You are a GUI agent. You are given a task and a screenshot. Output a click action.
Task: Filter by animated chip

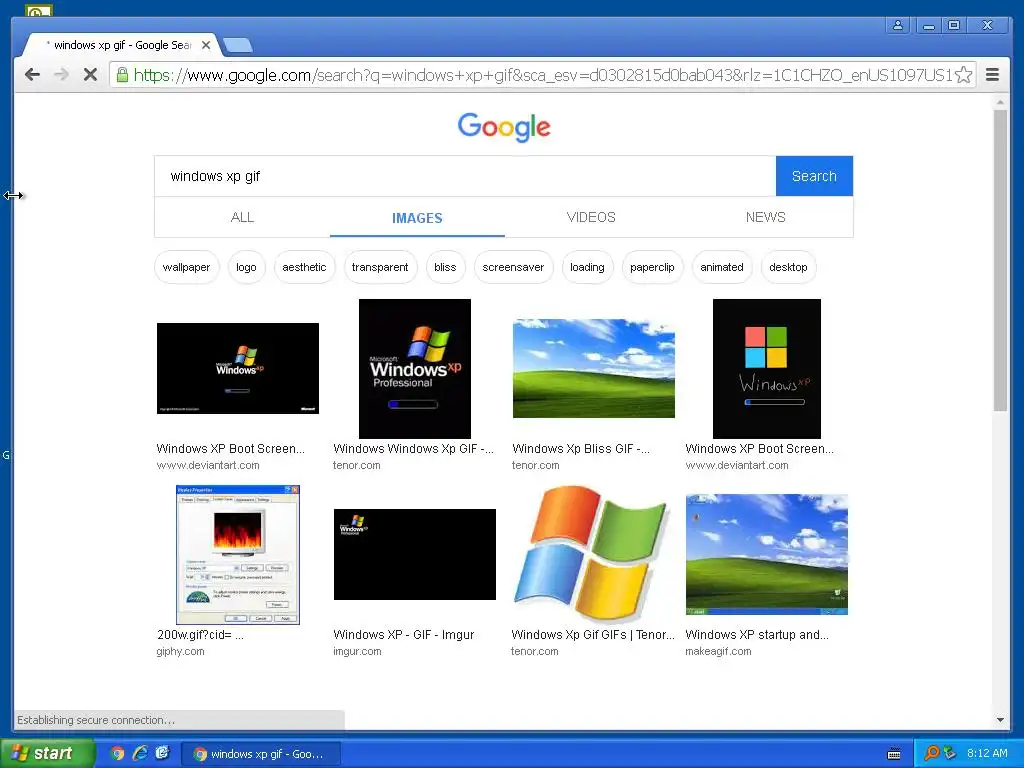pyautogui.click(x=722, y=267)
